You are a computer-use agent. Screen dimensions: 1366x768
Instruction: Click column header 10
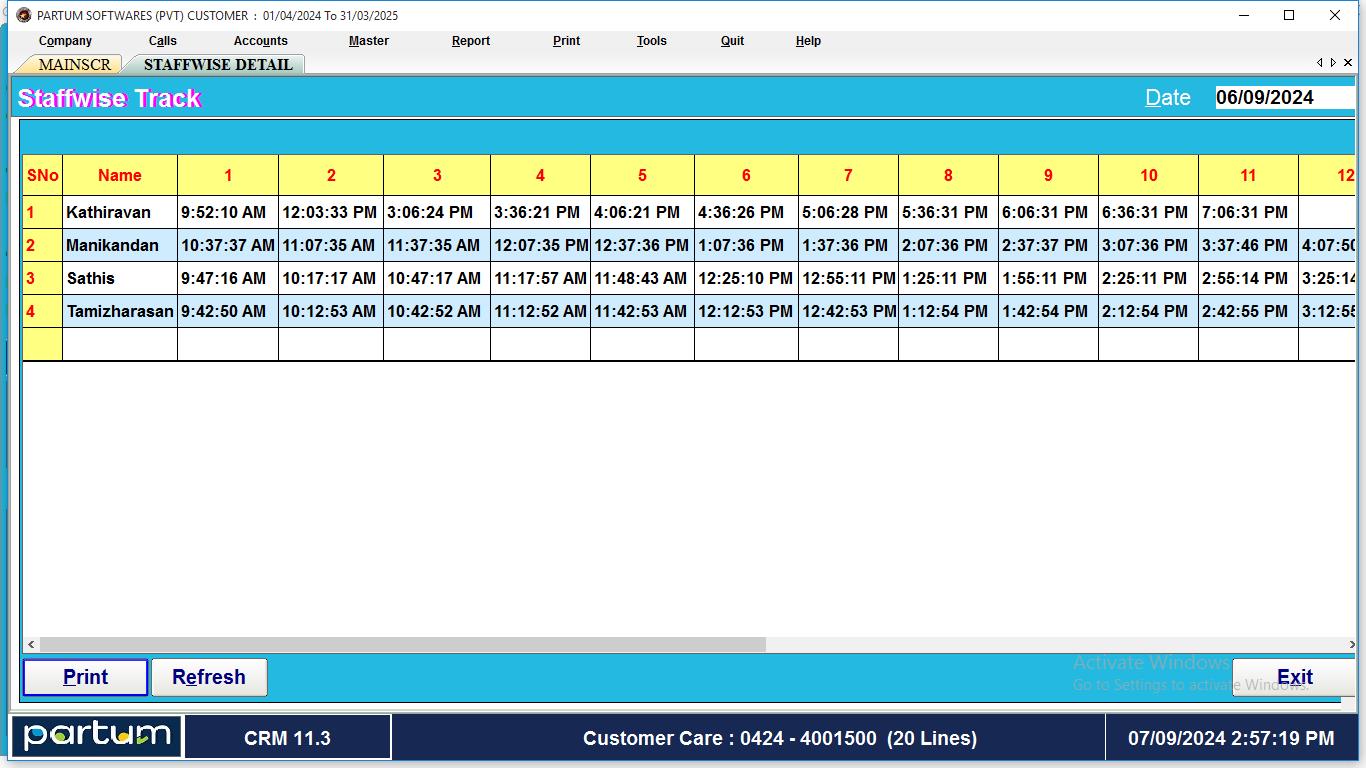pyautogui.click(x=1148, y=175)
